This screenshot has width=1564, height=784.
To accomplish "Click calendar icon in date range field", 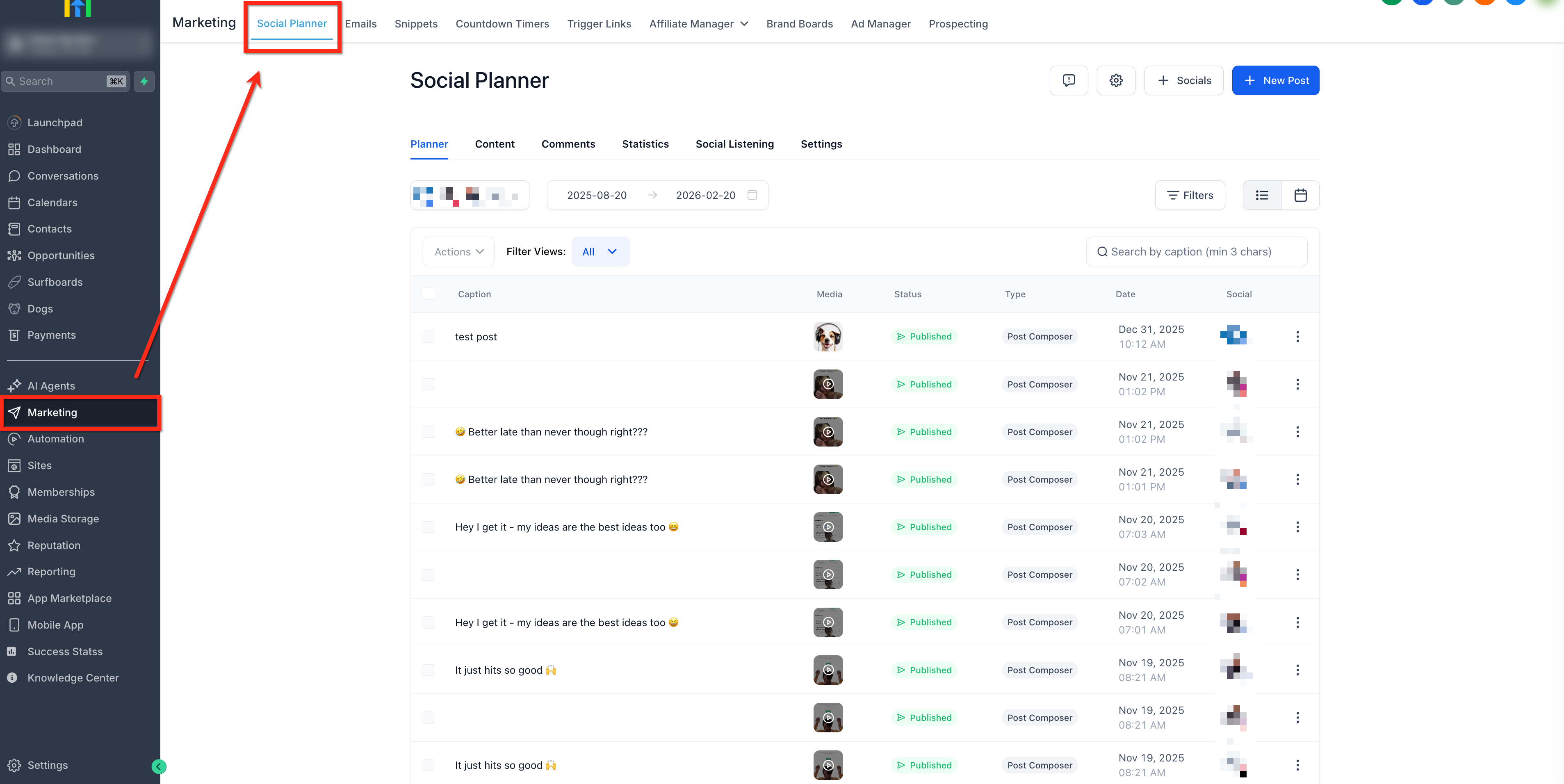I will (x=752, y=195).
